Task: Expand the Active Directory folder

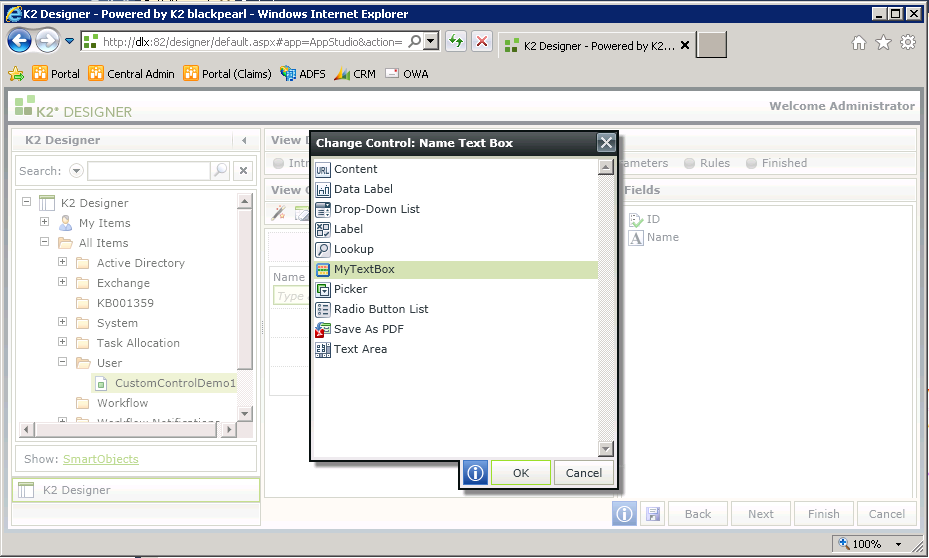Action: click(62, 263)
